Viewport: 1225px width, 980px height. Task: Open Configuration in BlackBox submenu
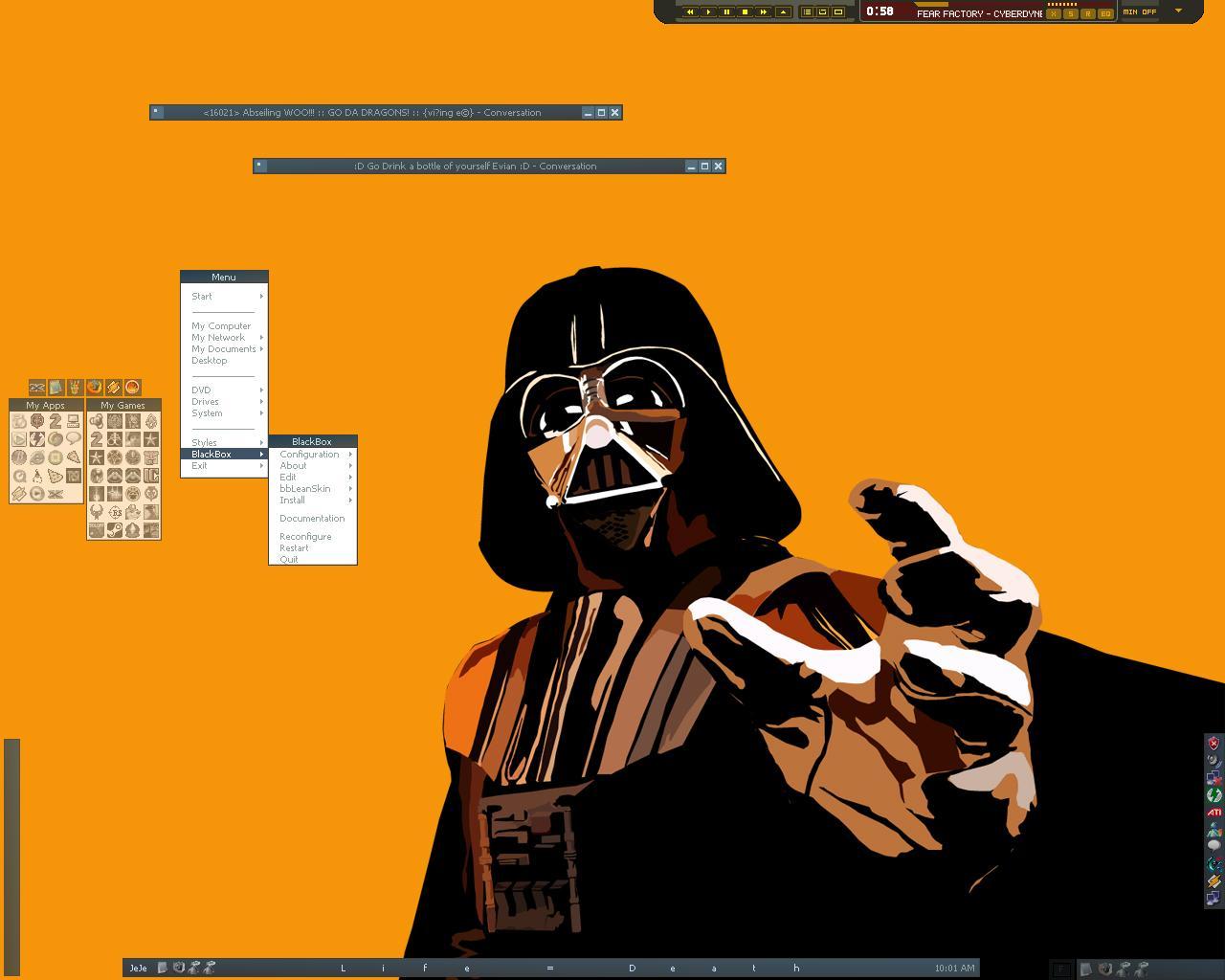coord(313,455)
